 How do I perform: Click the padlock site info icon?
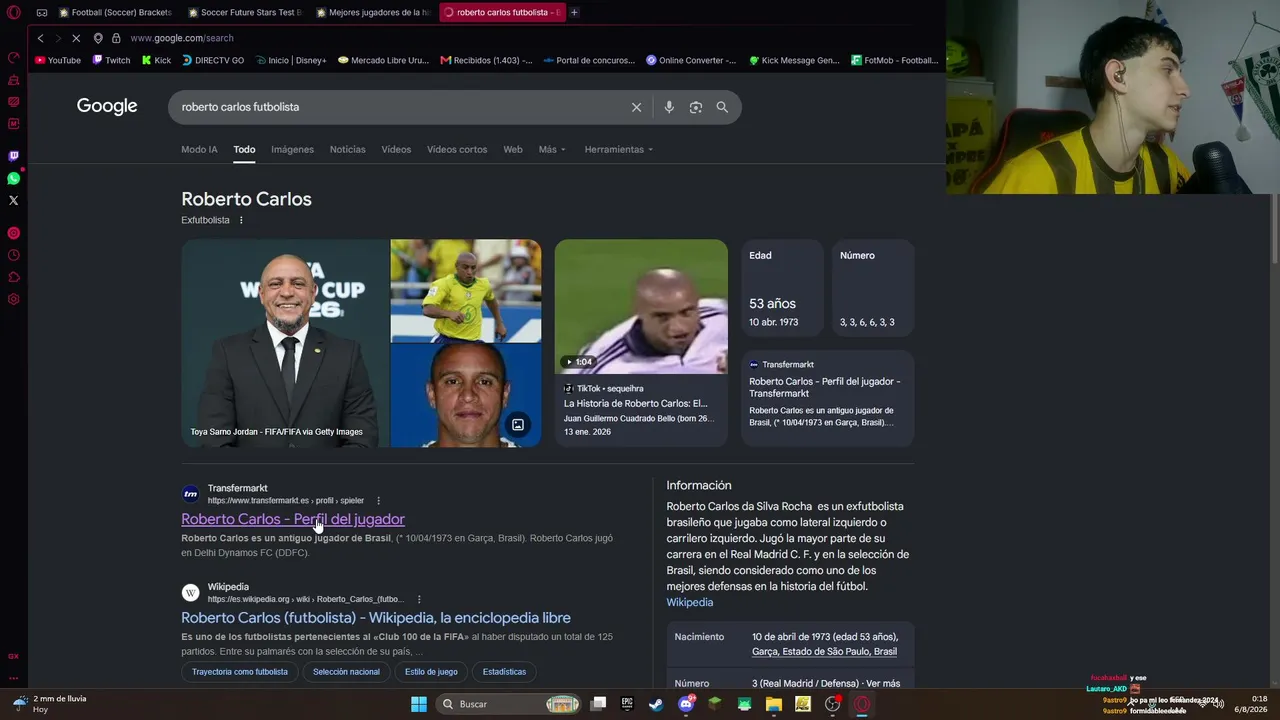116,38
